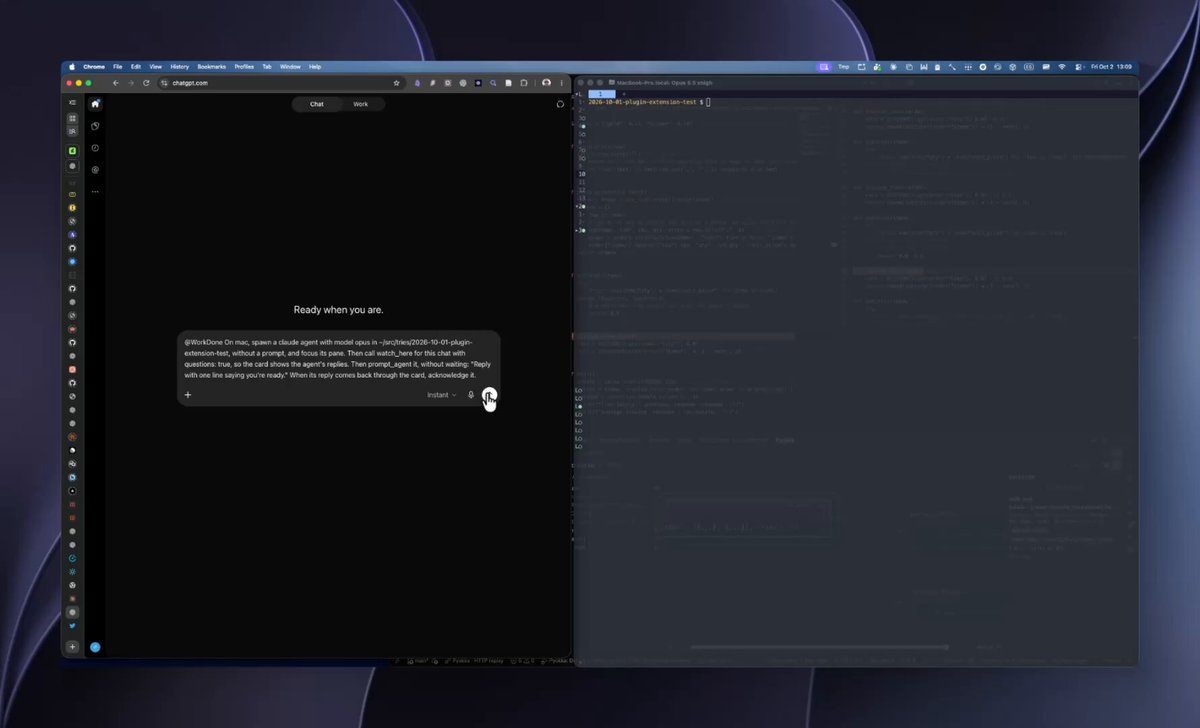The width and height of the screenshot is (1200, 728).
Task: Select terminal tab 1 in the terminal window
Action: 602,93
